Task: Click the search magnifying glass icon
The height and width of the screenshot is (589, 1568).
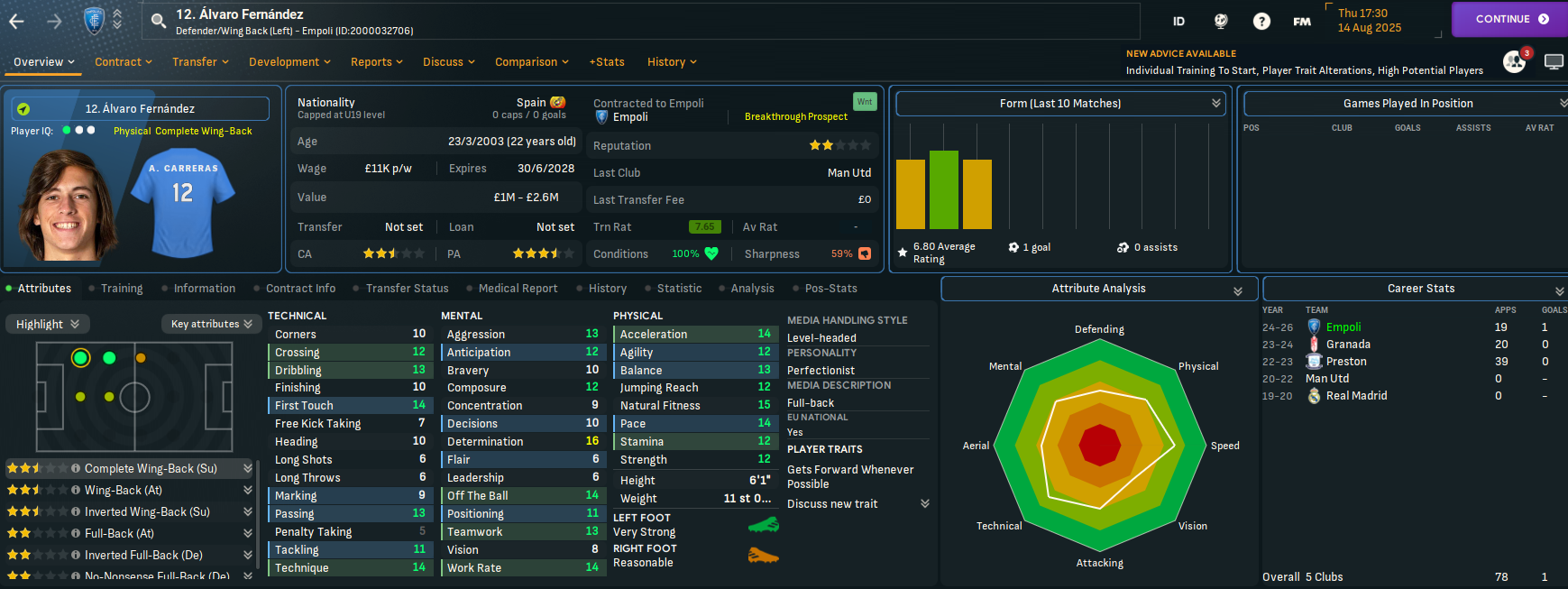Action: pyautogui.click(x=159, y=21)
